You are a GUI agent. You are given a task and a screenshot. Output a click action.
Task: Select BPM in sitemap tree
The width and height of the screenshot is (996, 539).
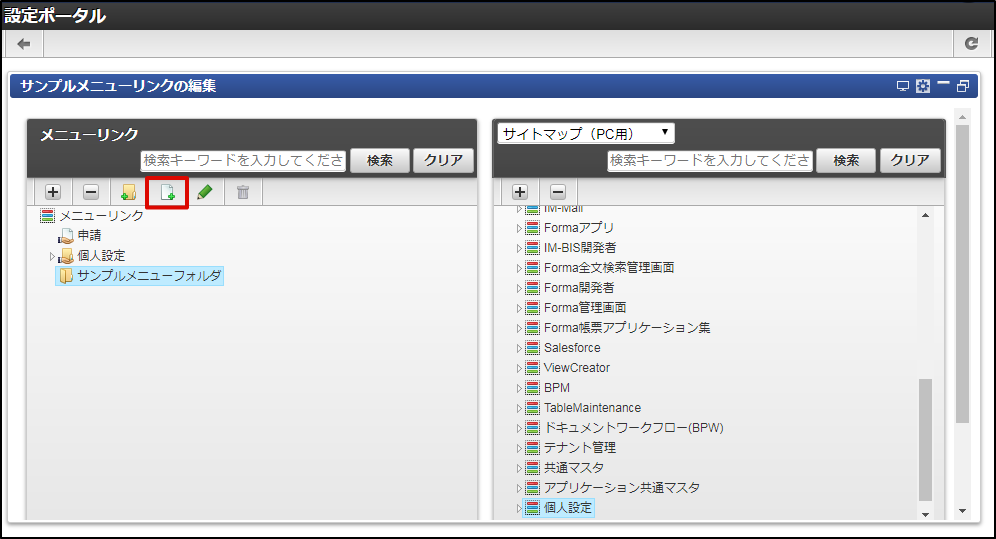(x=557, y=388)
